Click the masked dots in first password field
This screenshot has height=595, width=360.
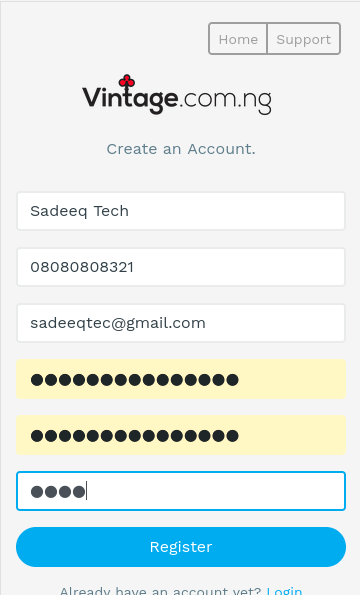pyautogui.click(x=134, y=379)
